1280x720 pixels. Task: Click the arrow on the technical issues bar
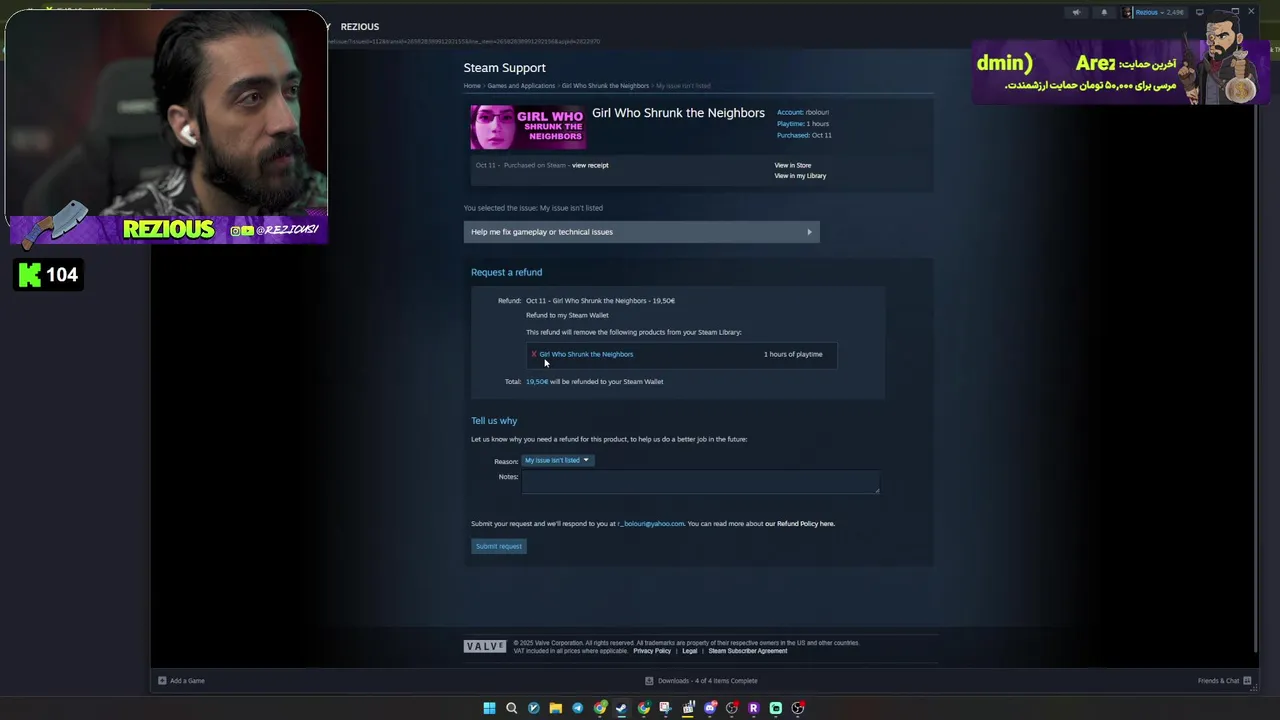[809, 232]
